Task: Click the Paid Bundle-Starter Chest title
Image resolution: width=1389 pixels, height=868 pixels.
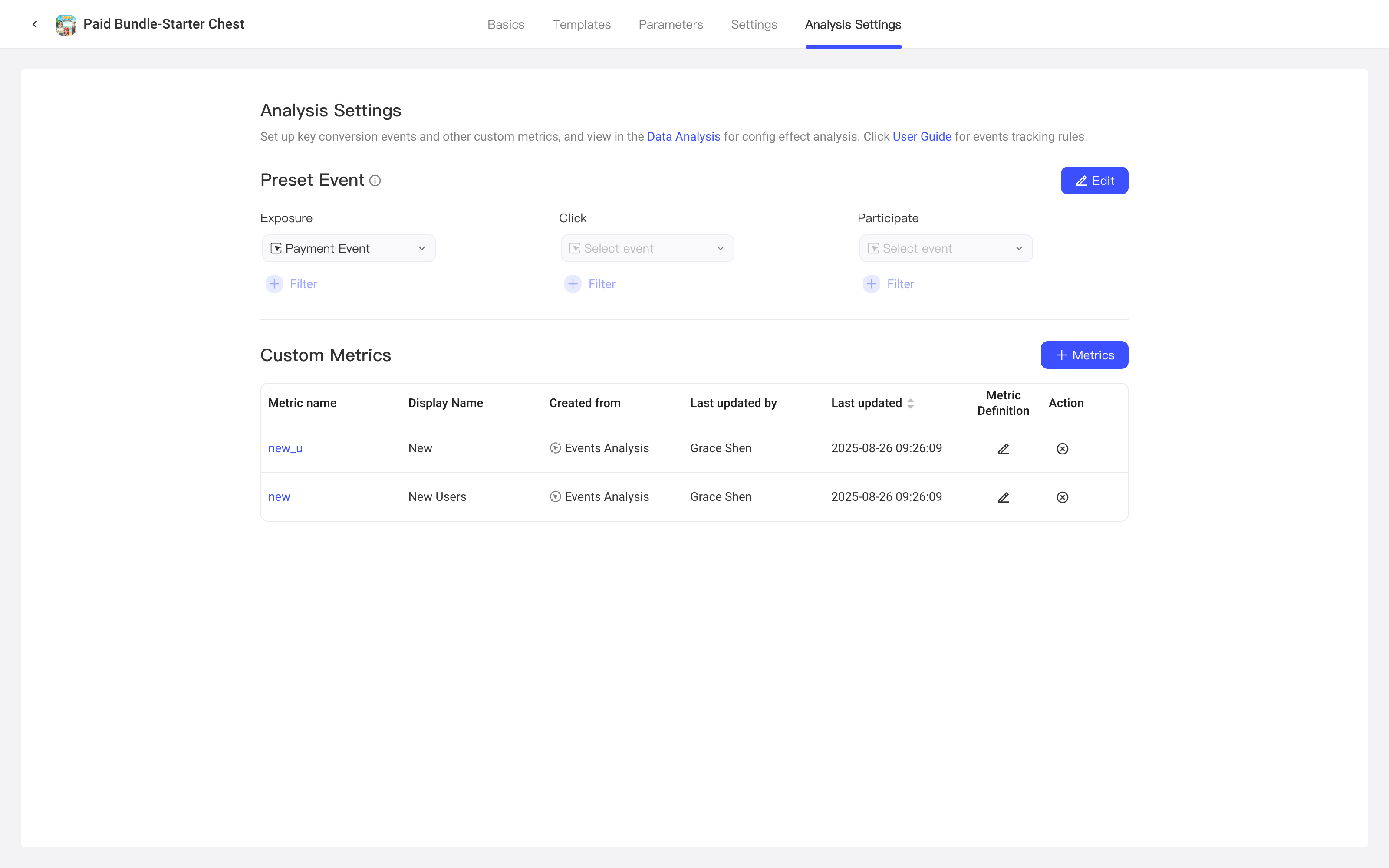Action: pos(164,24)
